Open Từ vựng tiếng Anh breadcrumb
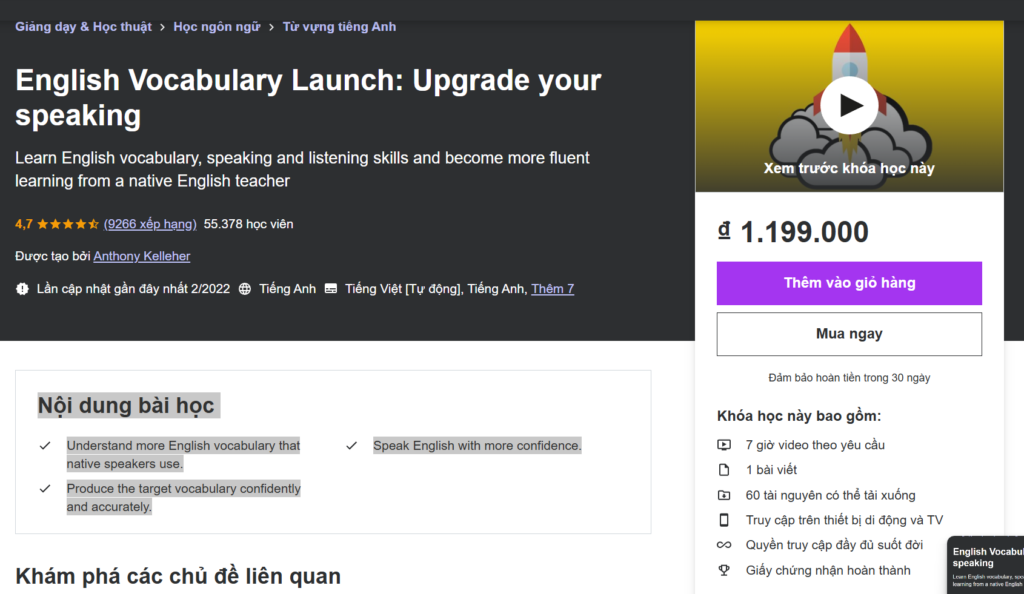The height and width of the screenshot is (594, 1024). pos(339,27)
